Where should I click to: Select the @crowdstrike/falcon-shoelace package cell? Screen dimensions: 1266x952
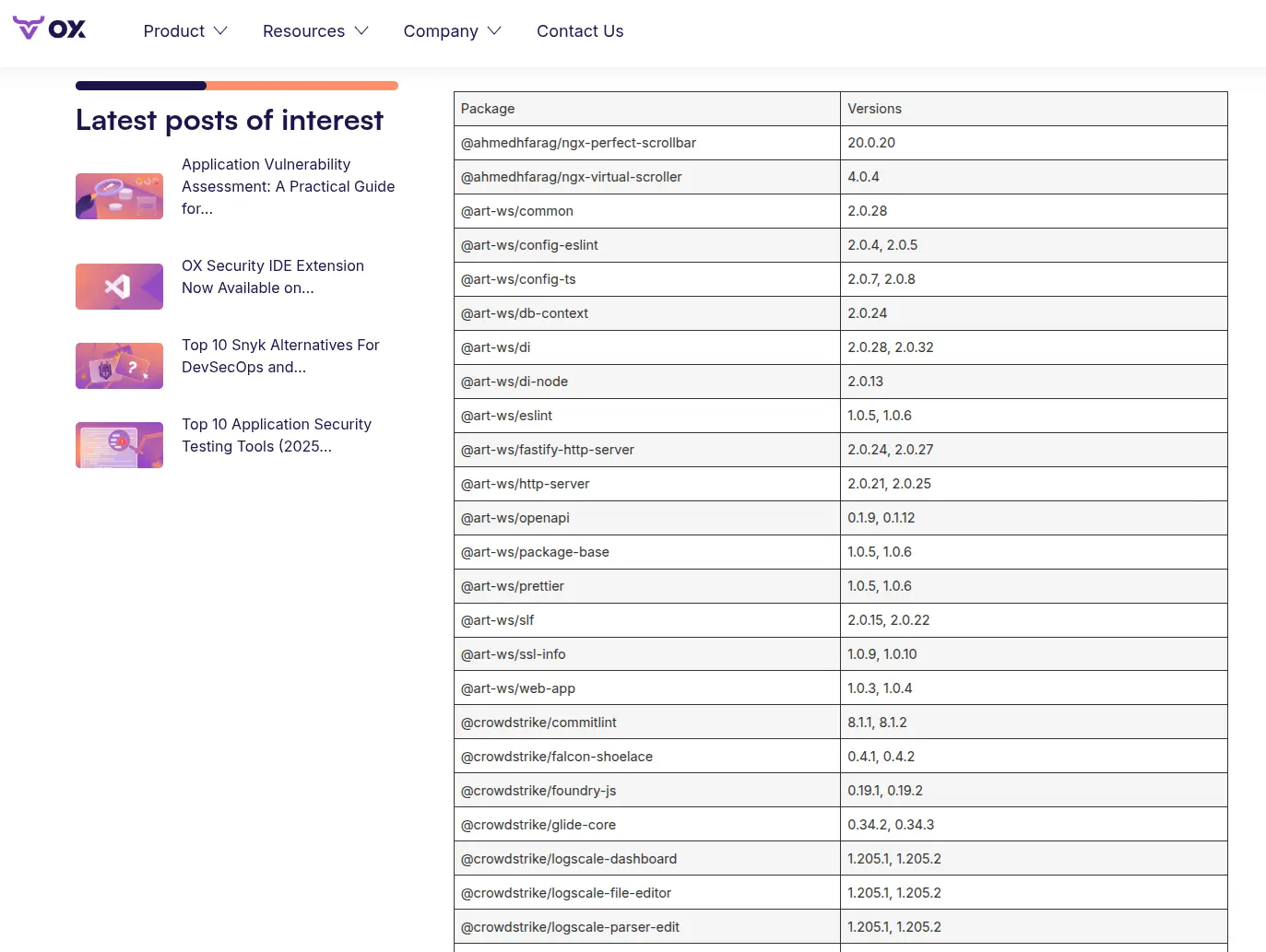(x=647, y=757)
